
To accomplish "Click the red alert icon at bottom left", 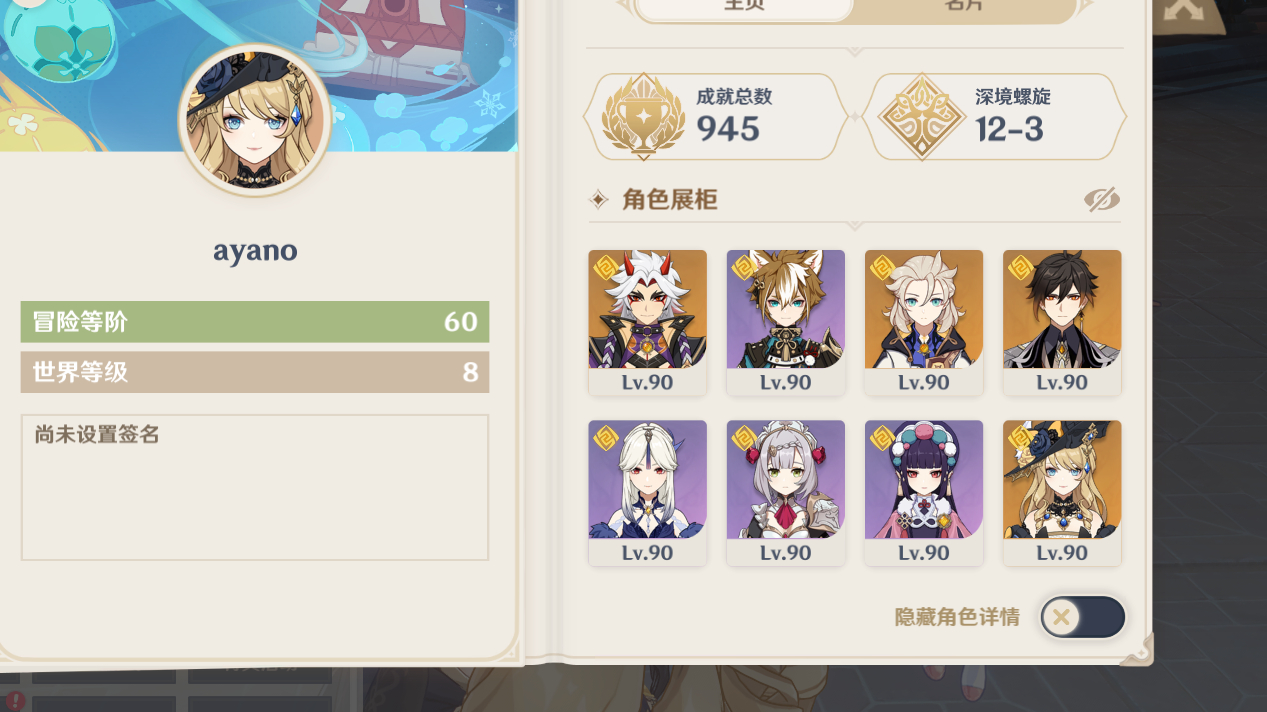I will (14, 702).
